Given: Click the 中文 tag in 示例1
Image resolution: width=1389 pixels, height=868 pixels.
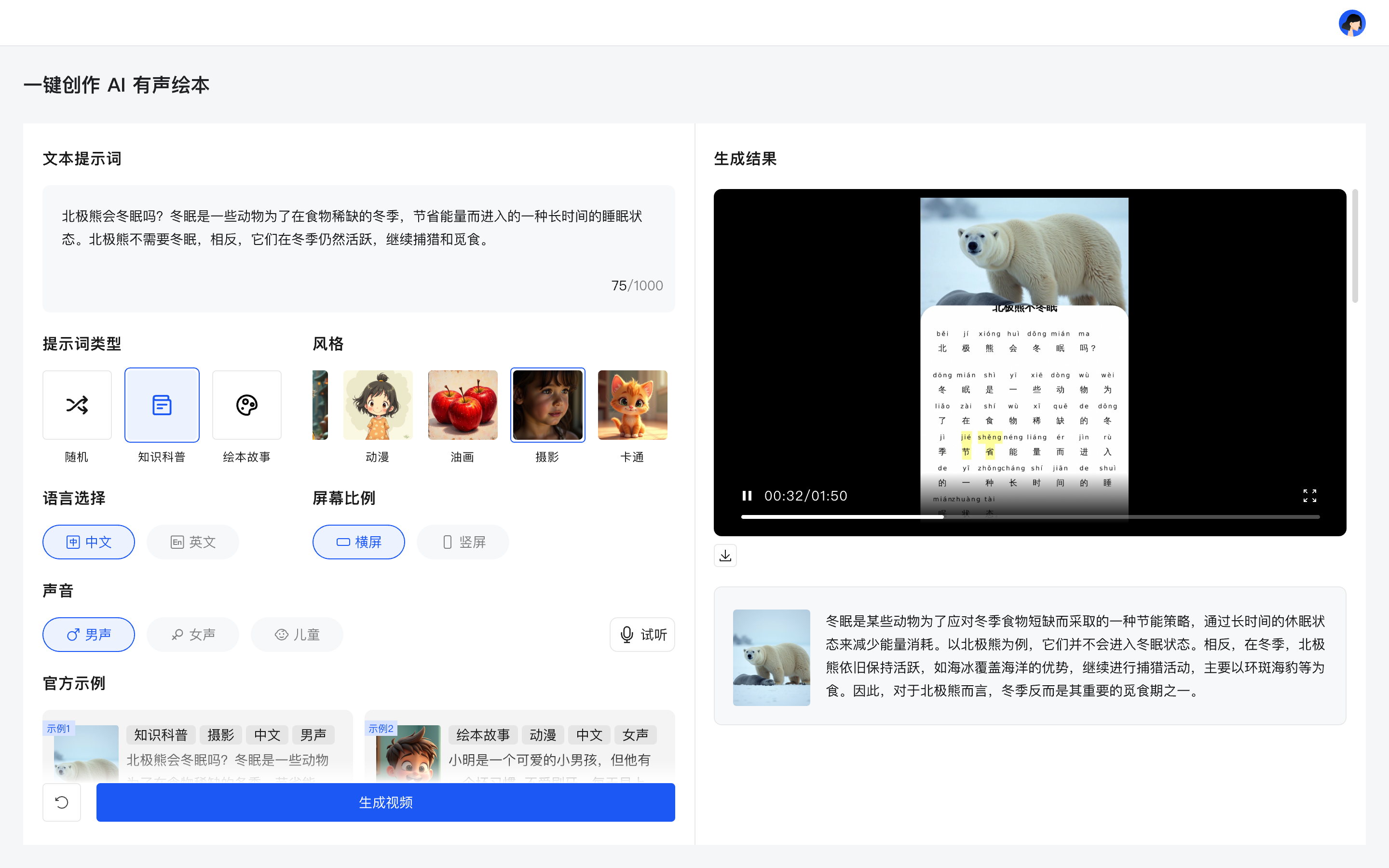Looking at the screenshot, I should coord(268,735).
